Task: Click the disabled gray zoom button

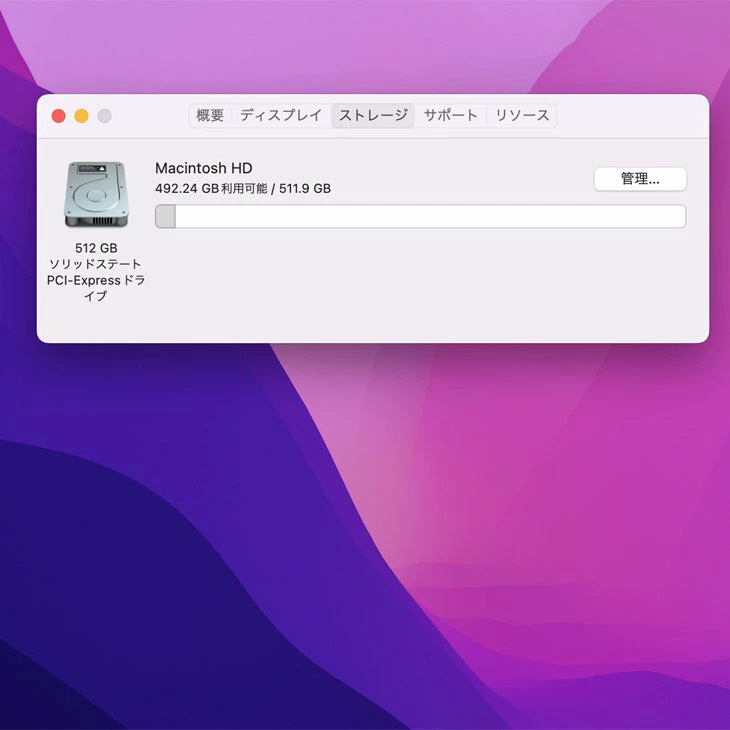Action: [104, 115]
